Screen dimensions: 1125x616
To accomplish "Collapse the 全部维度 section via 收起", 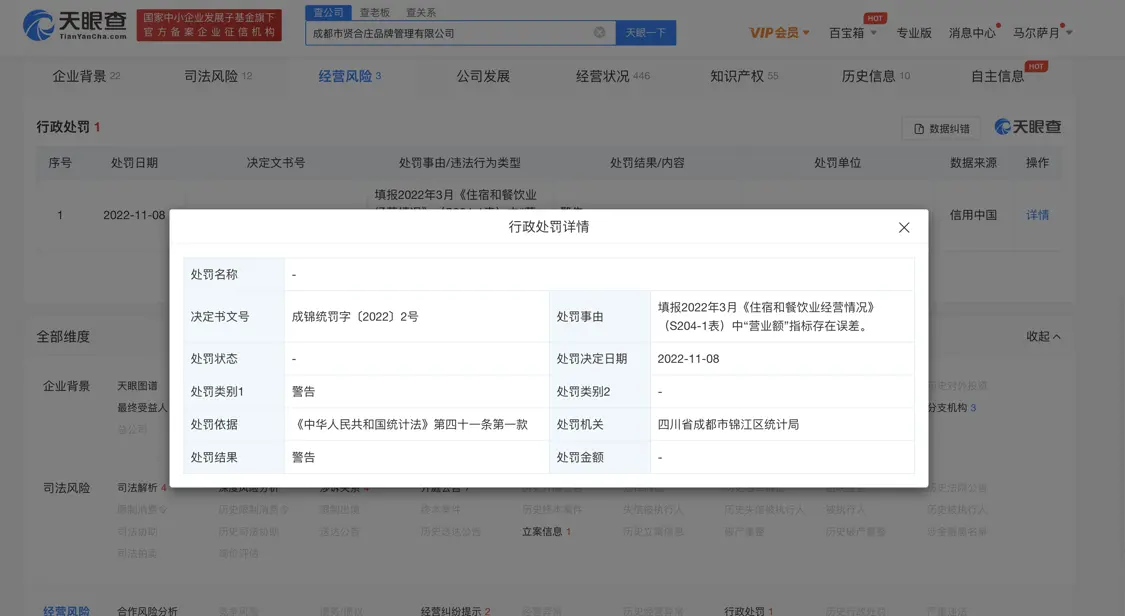I will (1043, 336).
